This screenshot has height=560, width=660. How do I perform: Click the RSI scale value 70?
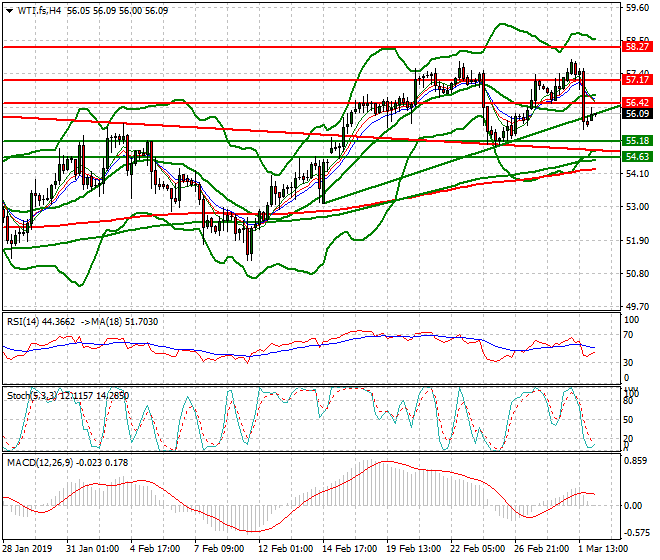click(x=628, y=336)
